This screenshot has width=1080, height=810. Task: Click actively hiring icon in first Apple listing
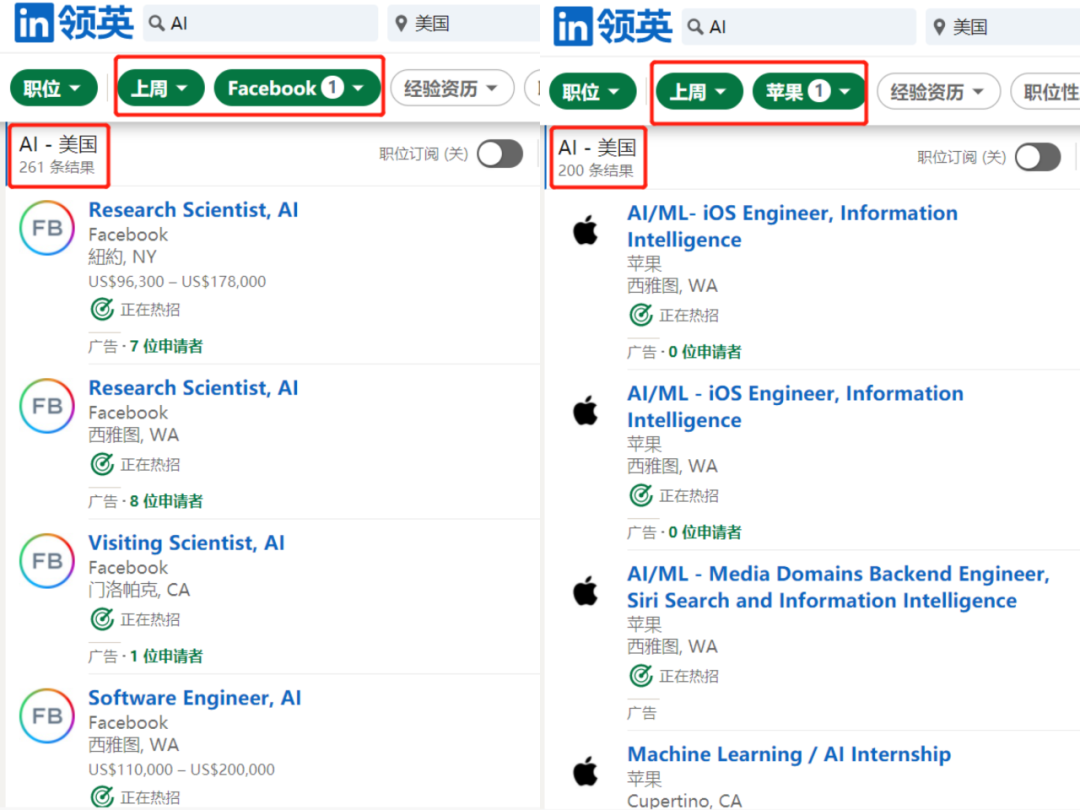click(x=641, y=315)
